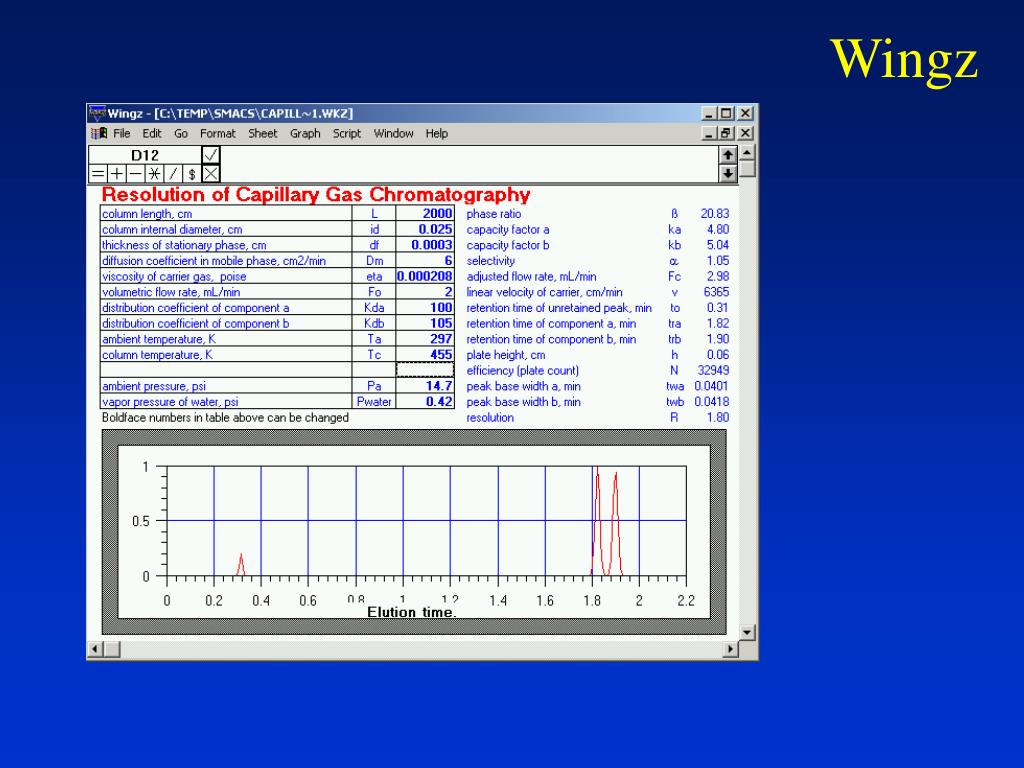Click horizontal scrollbar right arrow
Viewport: 1024px width, 768px height.
tap(731, 649)
